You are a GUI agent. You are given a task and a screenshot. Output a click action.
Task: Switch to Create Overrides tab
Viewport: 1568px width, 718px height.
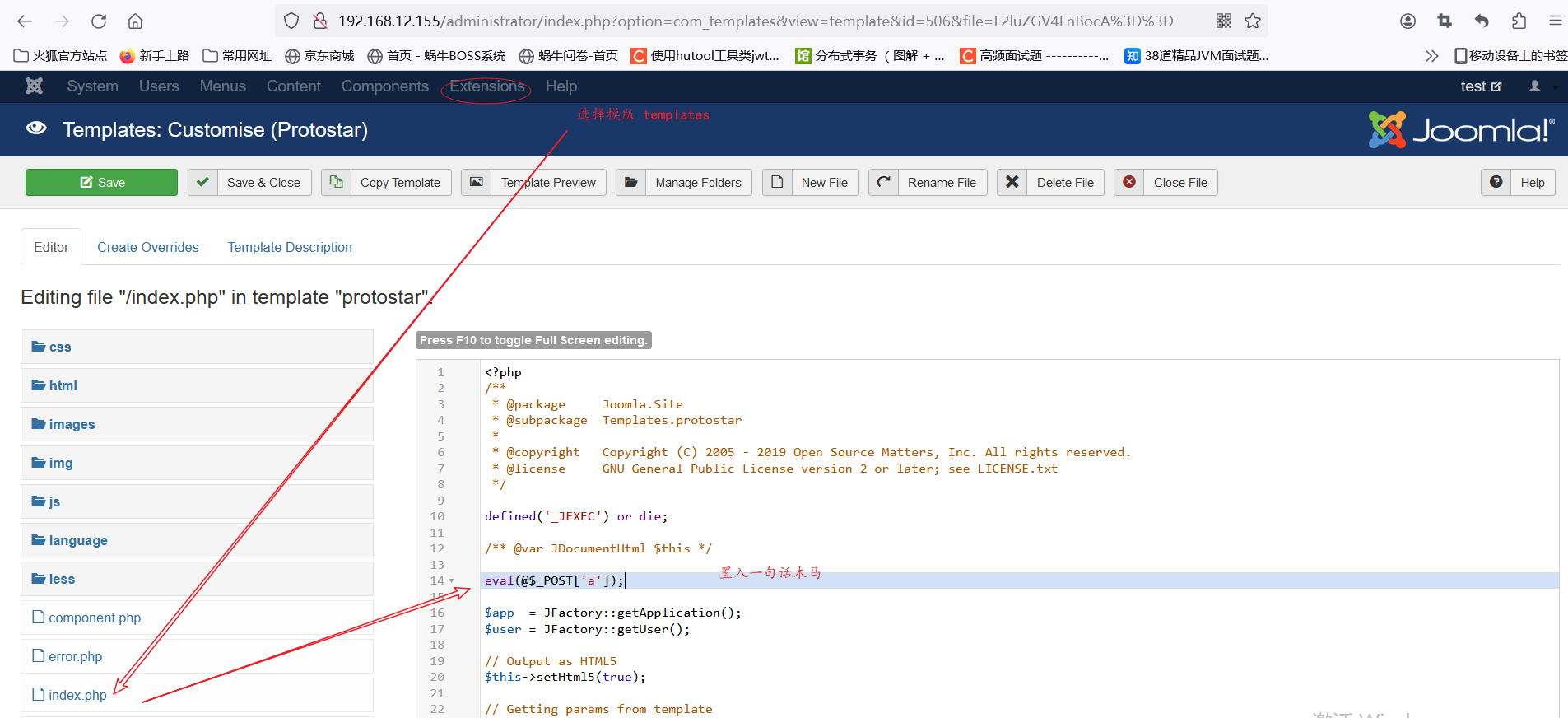tap(148, 247)
